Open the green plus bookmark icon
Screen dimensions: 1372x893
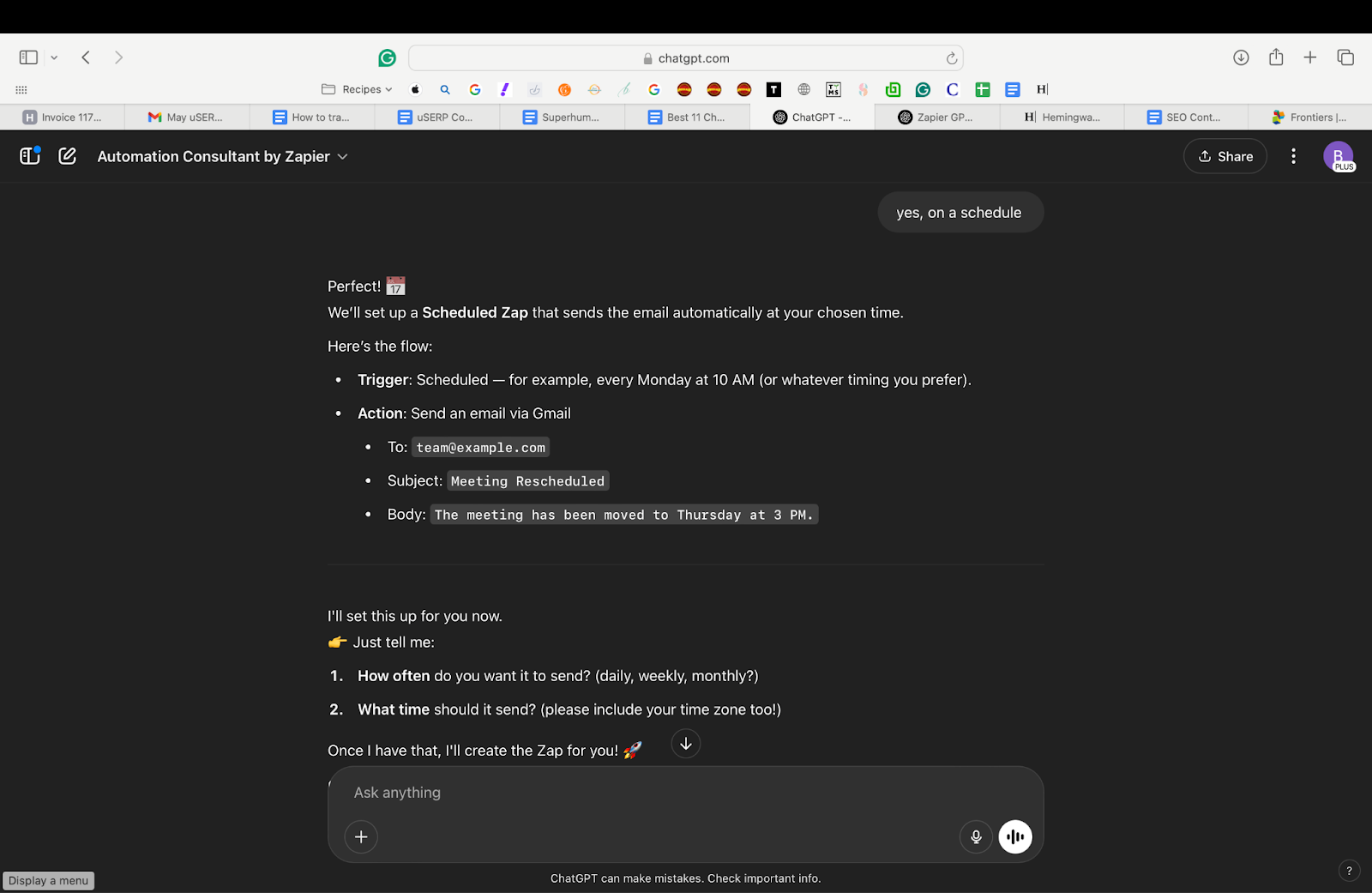coord(983,89)
